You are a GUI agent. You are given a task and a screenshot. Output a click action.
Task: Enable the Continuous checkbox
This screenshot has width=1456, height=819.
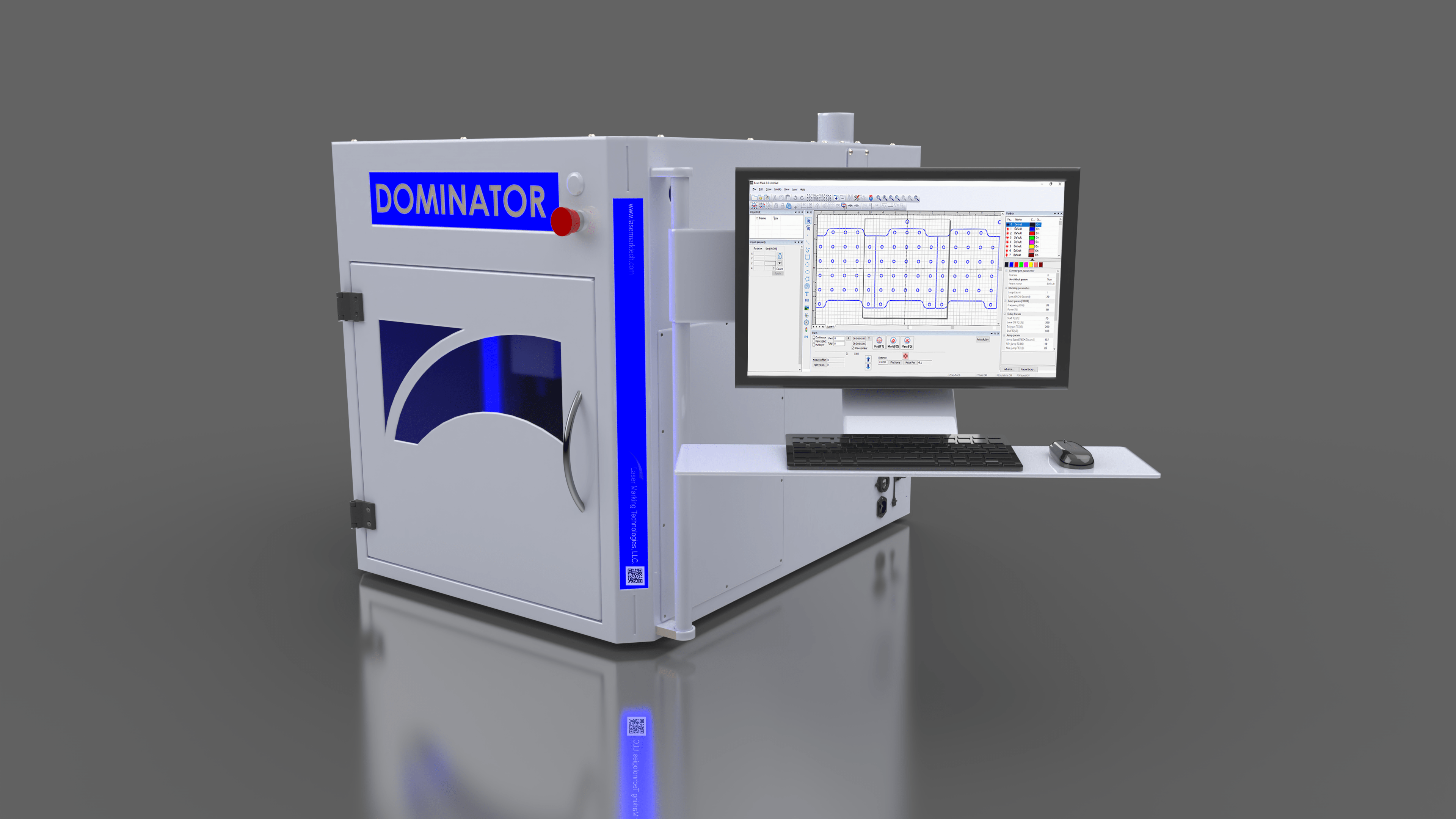pos(814,337)
